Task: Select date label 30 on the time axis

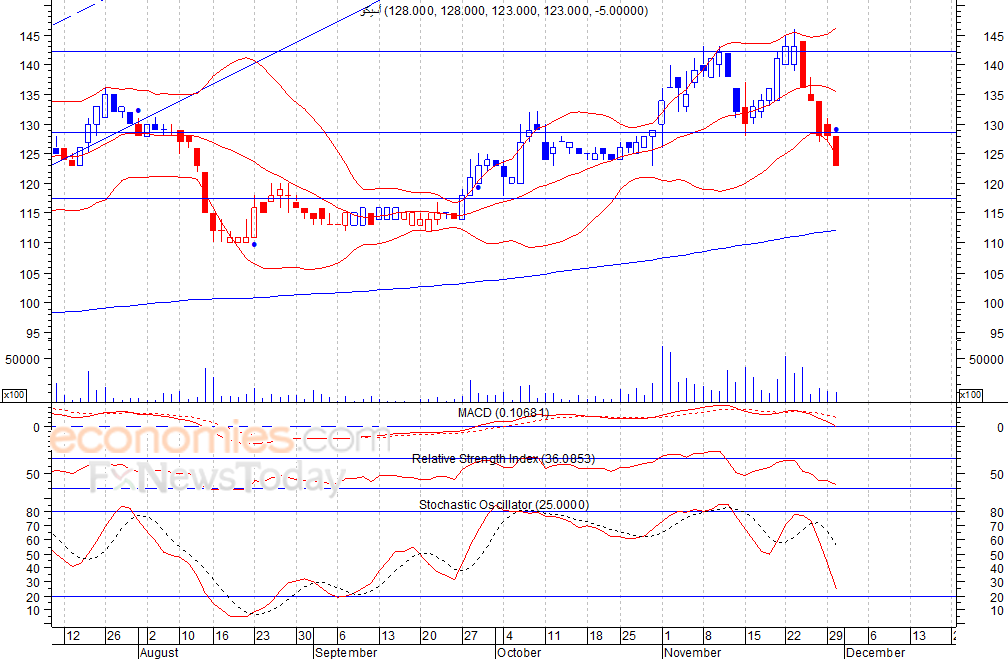Action: (304, 636)
